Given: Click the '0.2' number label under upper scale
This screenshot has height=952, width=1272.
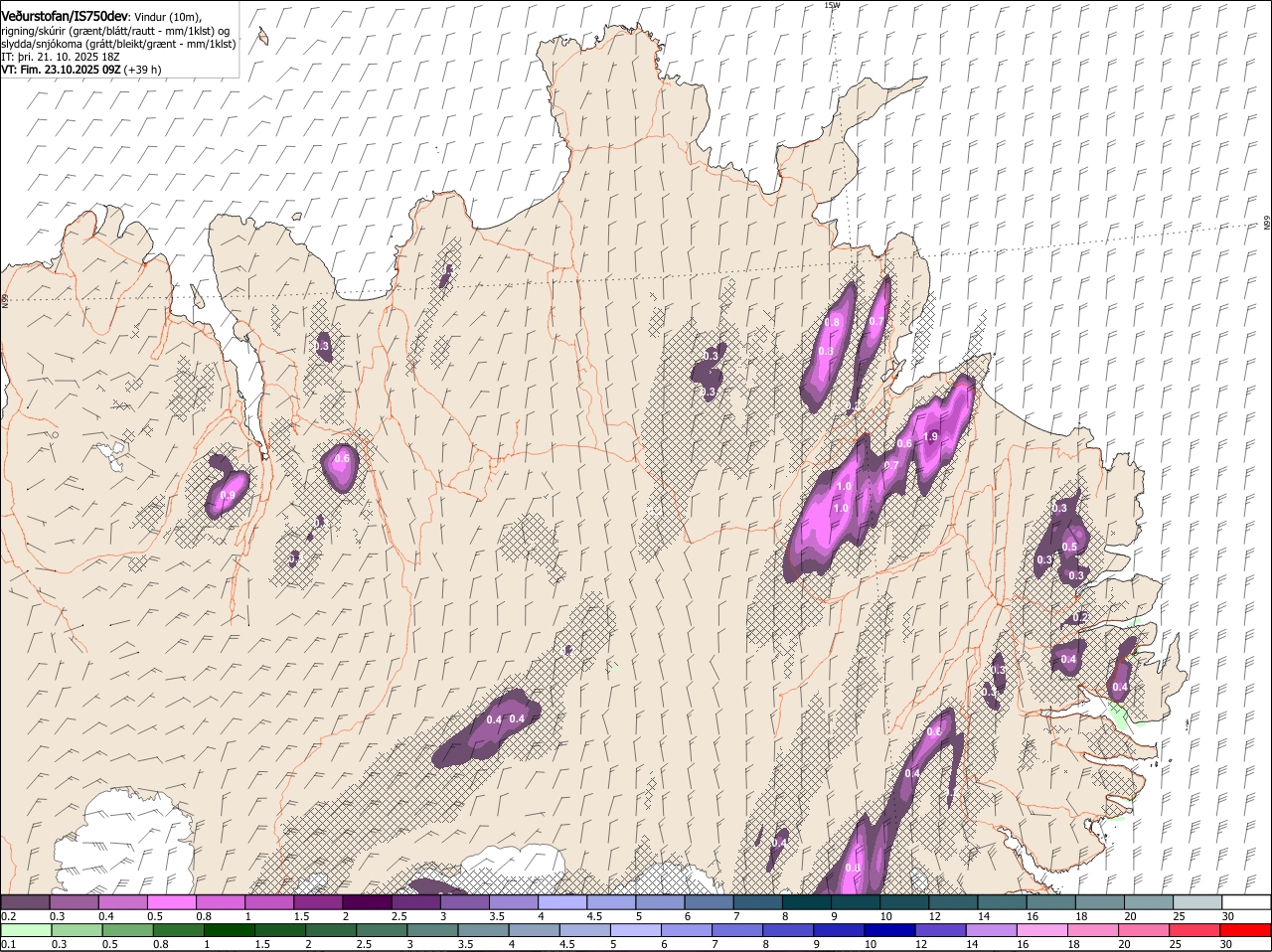Looking at the screenshot, I should point(9,916).
